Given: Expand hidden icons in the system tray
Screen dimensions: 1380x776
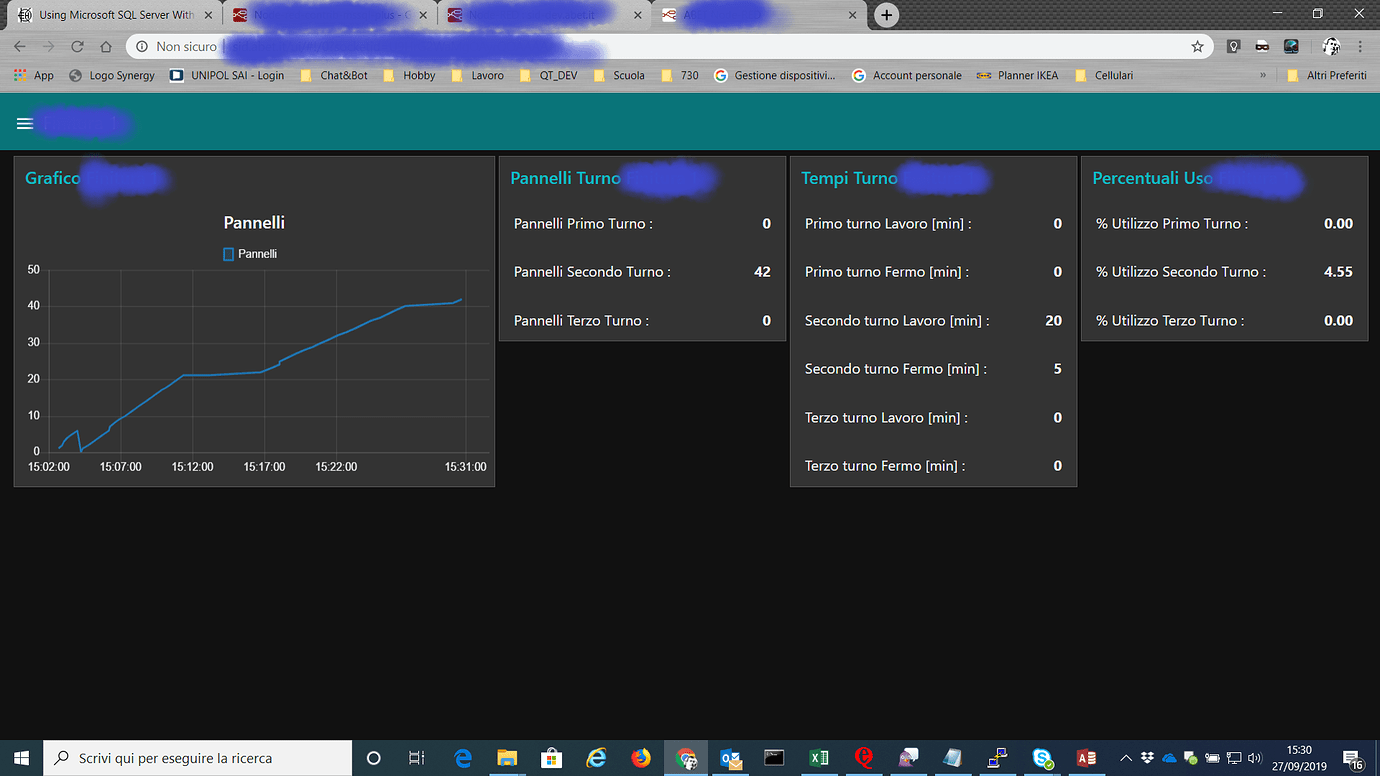Looking at the screenshot, I should (1125, 757).
